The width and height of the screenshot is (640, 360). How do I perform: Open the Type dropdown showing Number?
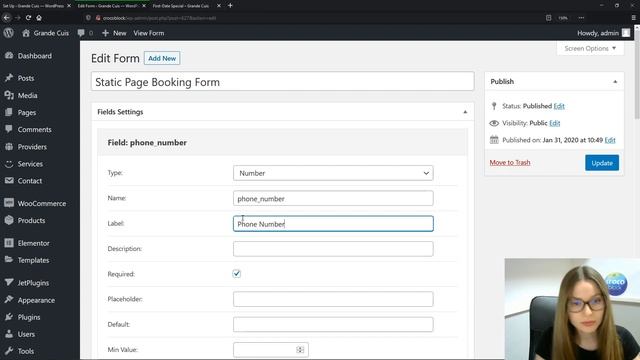(x=333, y=173)
